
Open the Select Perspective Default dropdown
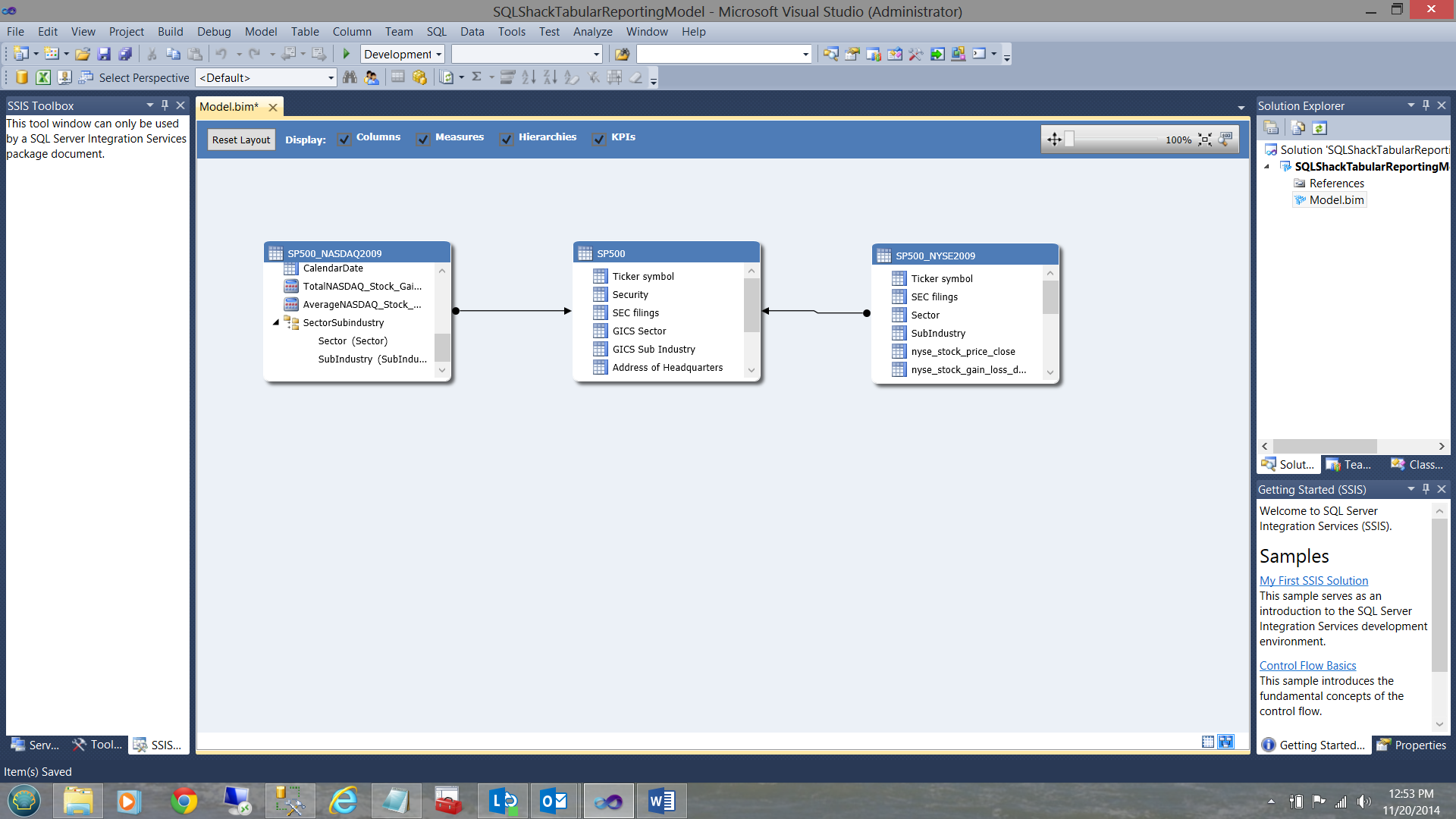(x=331, y=78)
